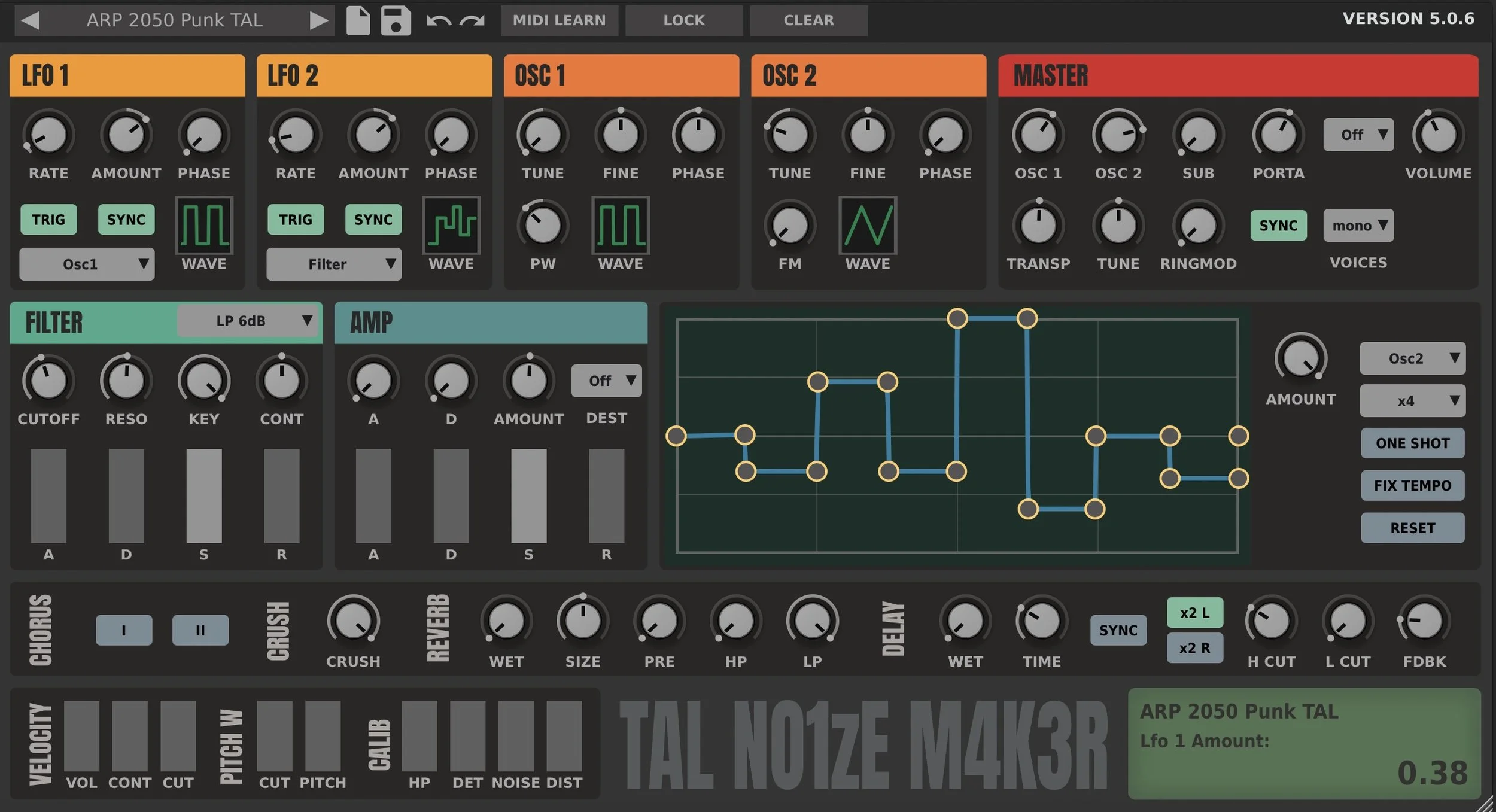
Task: Click the CLEAR button
Action: (x=809, y=20)
